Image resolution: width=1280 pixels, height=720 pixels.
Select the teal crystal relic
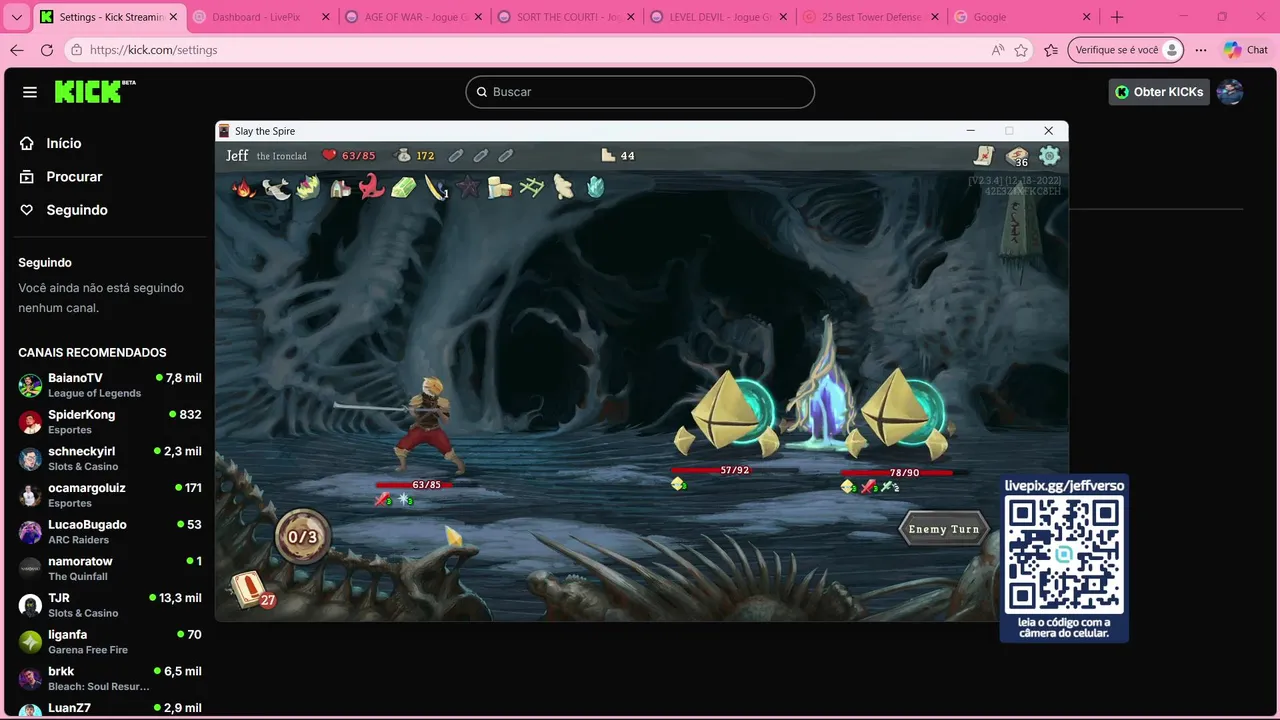(x=595, y=187)
